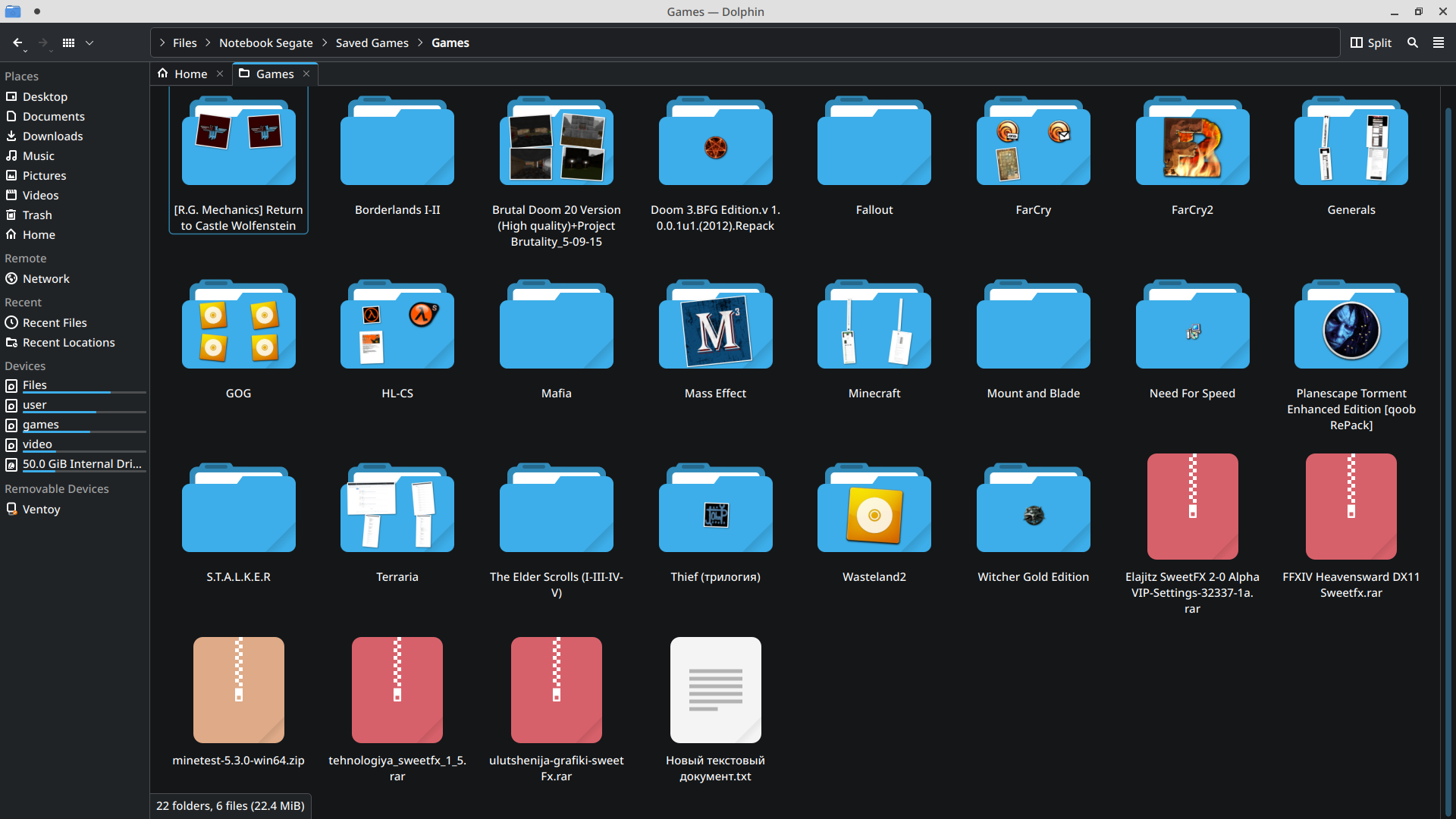1456x819 pixels.
Task: Click Saved Games in breadcrumb path
Action: click(372, 43)
